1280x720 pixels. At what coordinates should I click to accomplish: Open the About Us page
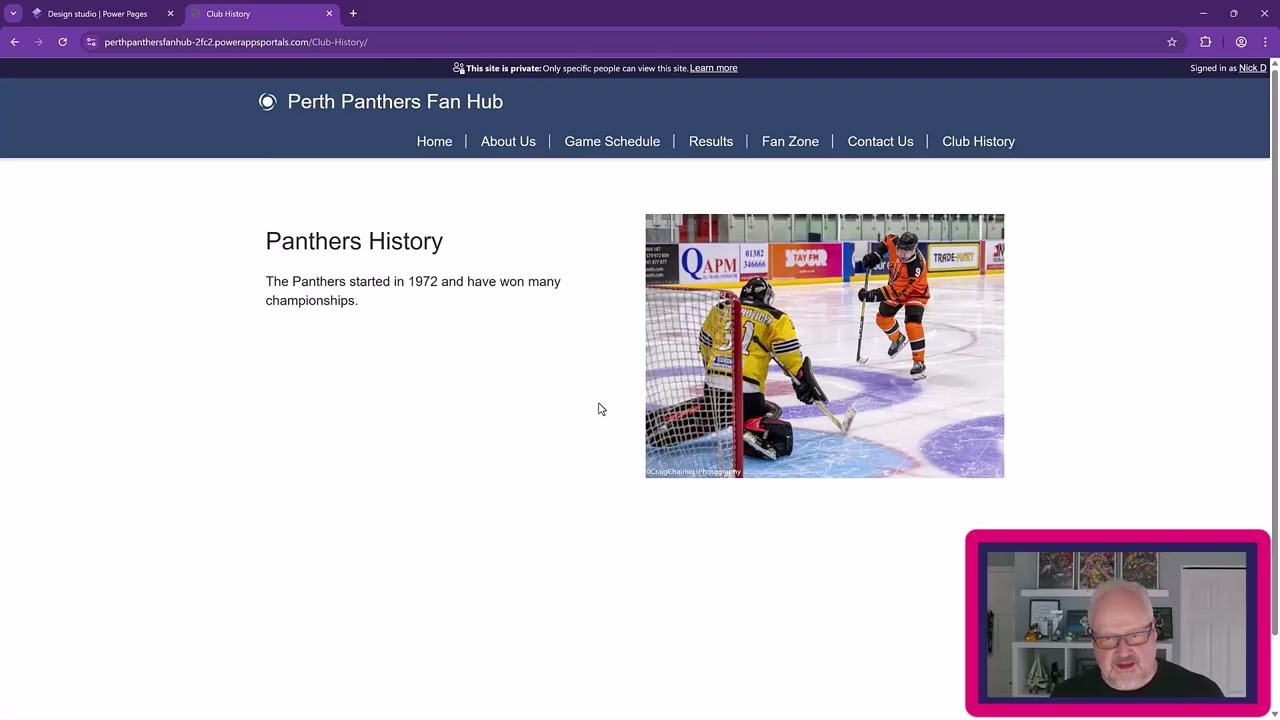click(508, 141)
